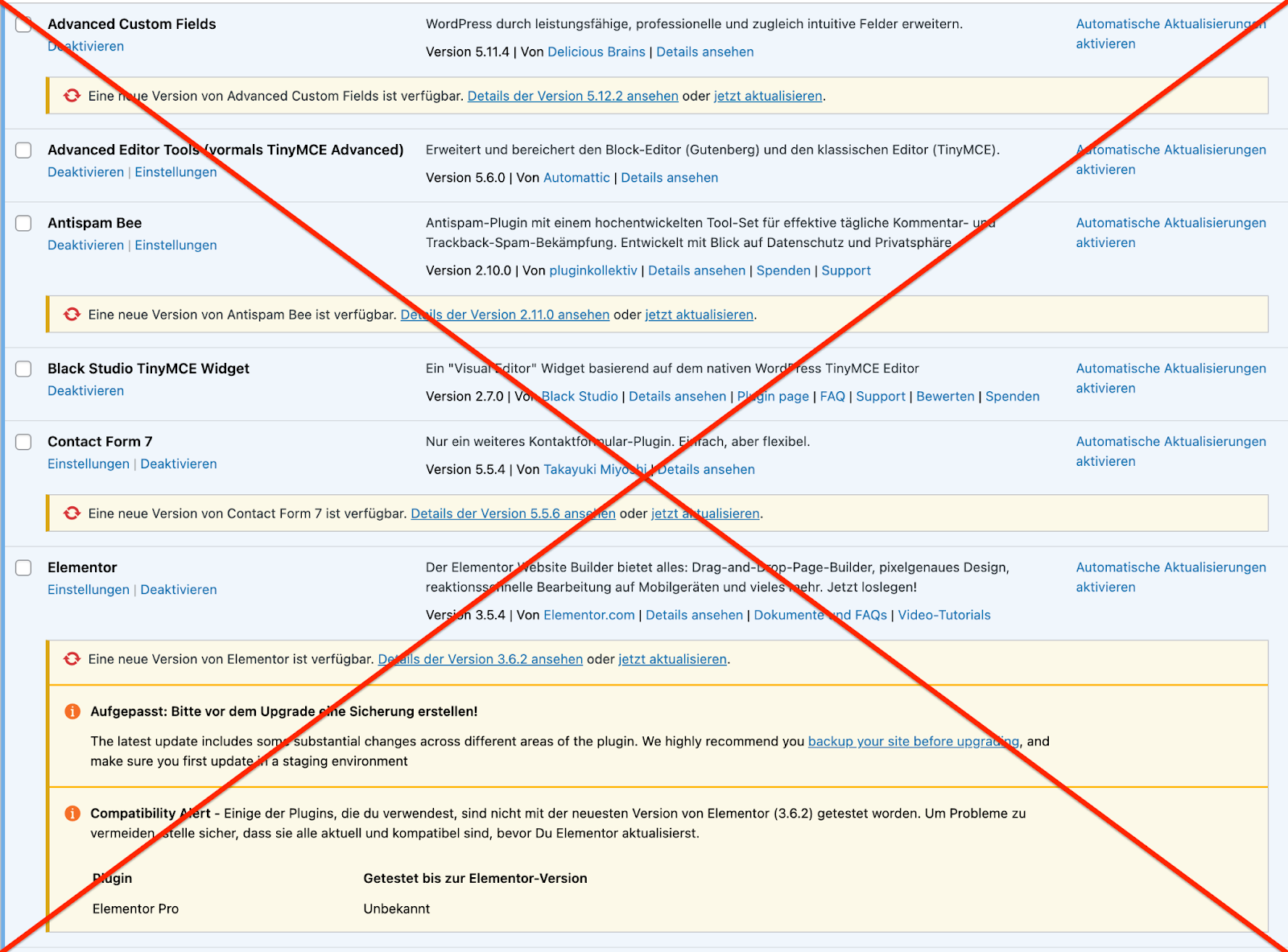
Task: Open Takayuki Miyoshi author link
Action: point(595,470)
